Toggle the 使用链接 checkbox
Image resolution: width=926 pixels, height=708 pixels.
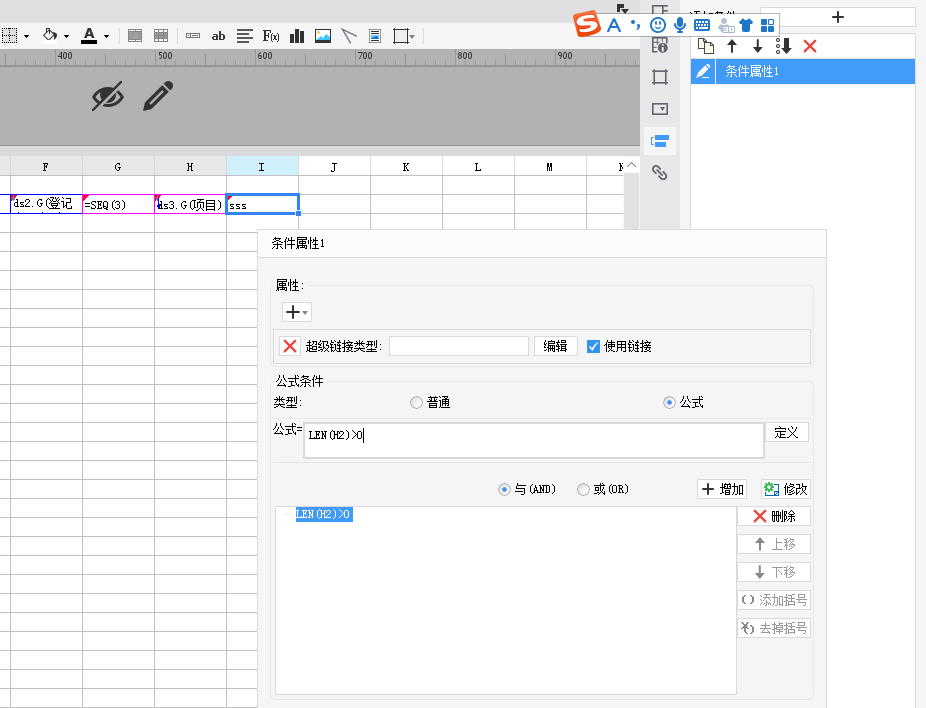[594, 347]
